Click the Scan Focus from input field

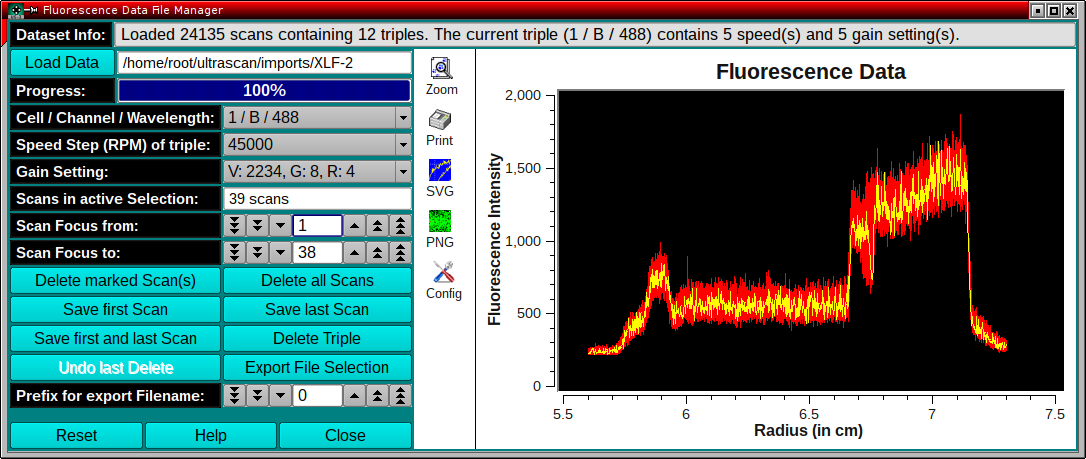click(317, 226)
